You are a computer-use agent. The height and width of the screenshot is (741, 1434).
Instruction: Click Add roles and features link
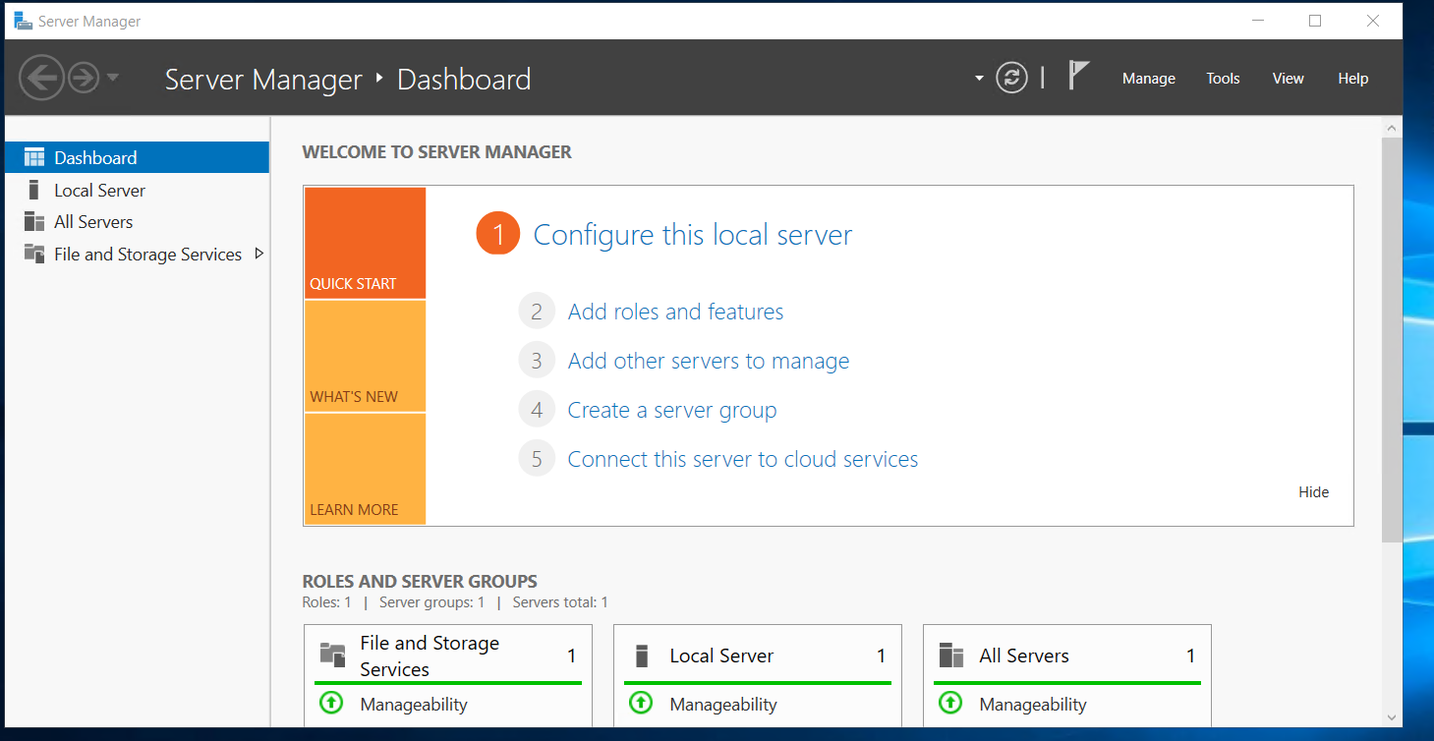(x=675, y=312)
